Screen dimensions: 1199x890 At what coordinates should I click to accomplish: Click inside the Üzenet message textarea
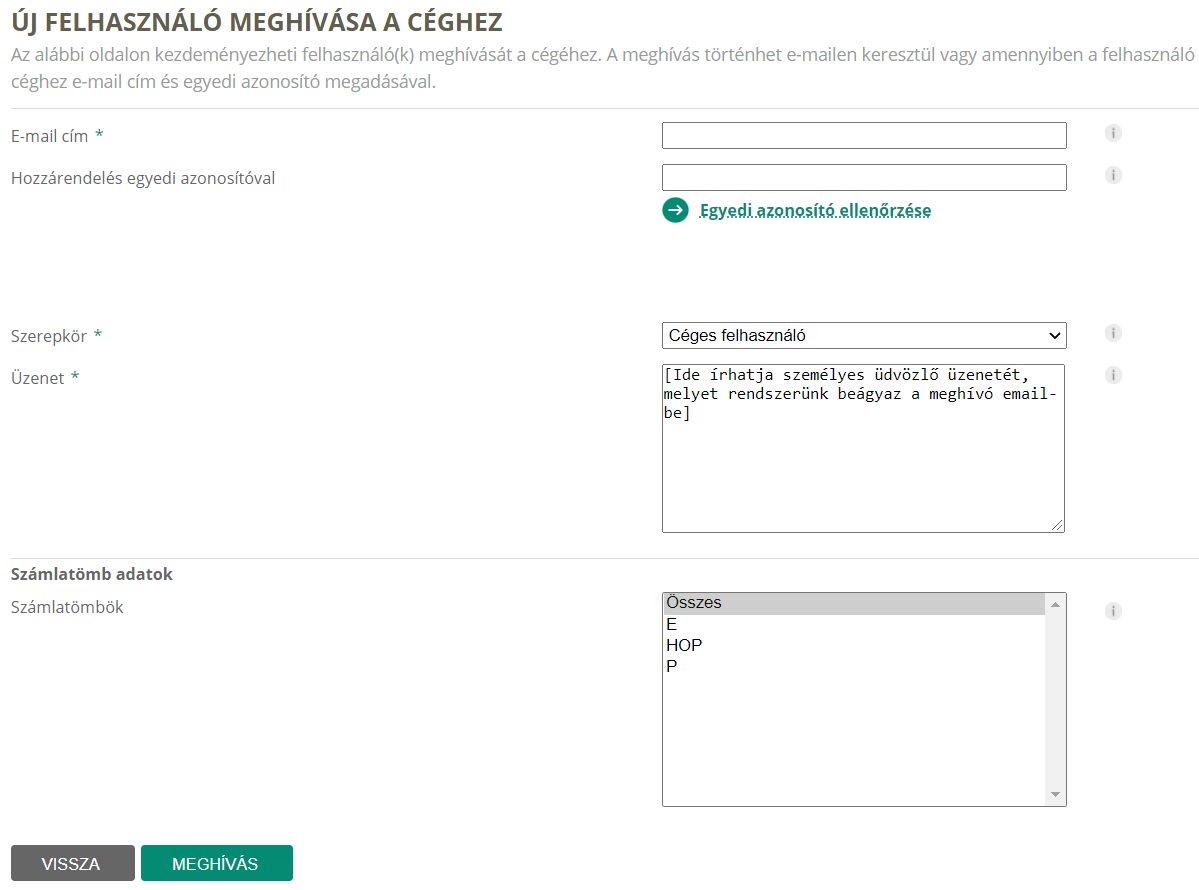(863, 448)
